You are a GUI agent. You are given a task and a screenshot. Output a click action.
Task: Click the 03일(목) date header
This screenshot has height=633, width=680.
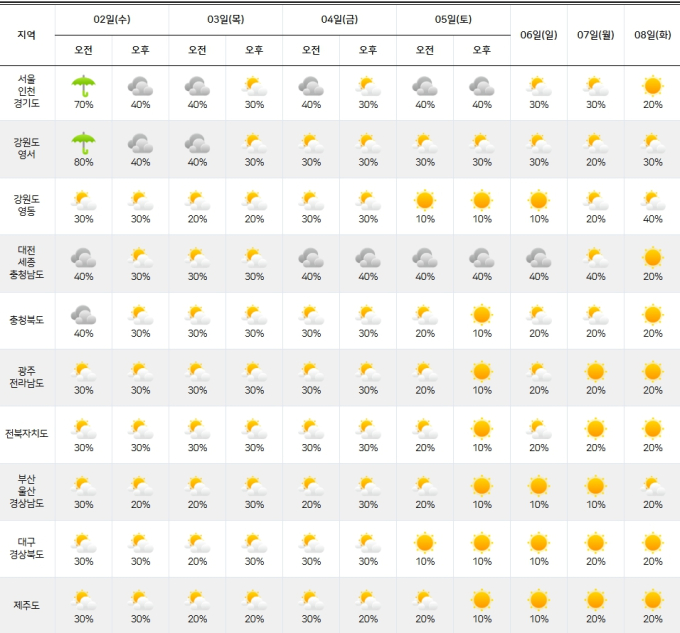226,19
